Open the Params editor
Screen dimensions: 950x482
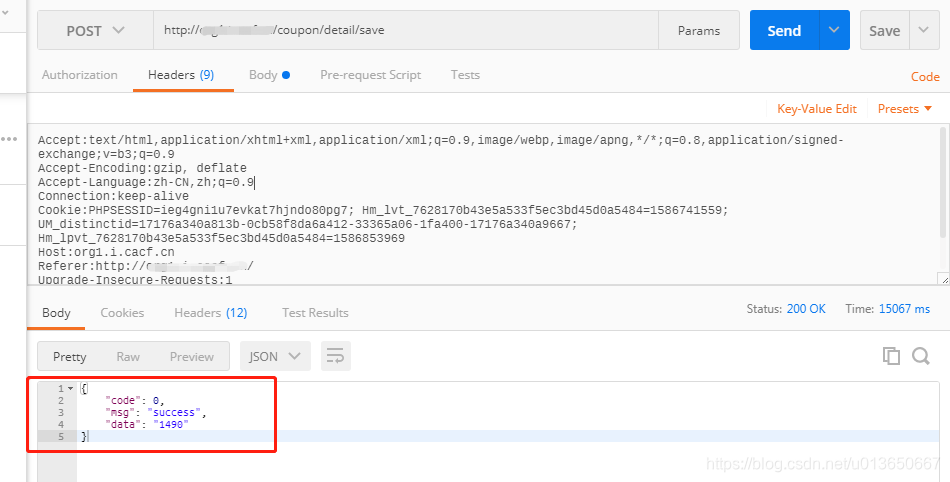pos(699,30)
